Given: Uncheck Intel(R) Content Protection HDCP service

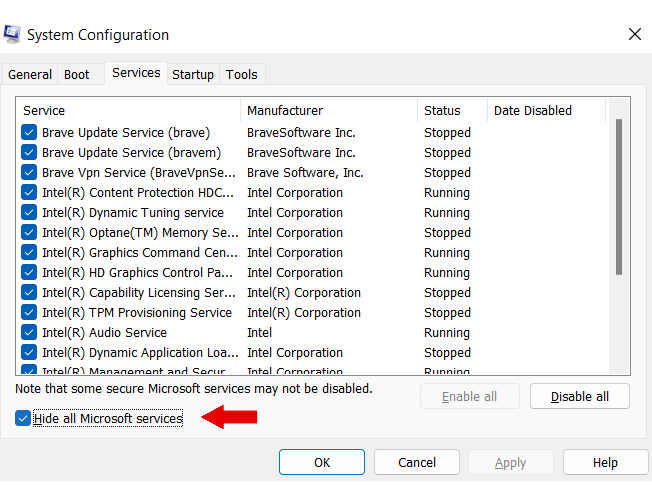Looking at the screenshot, I should point(29,193).
